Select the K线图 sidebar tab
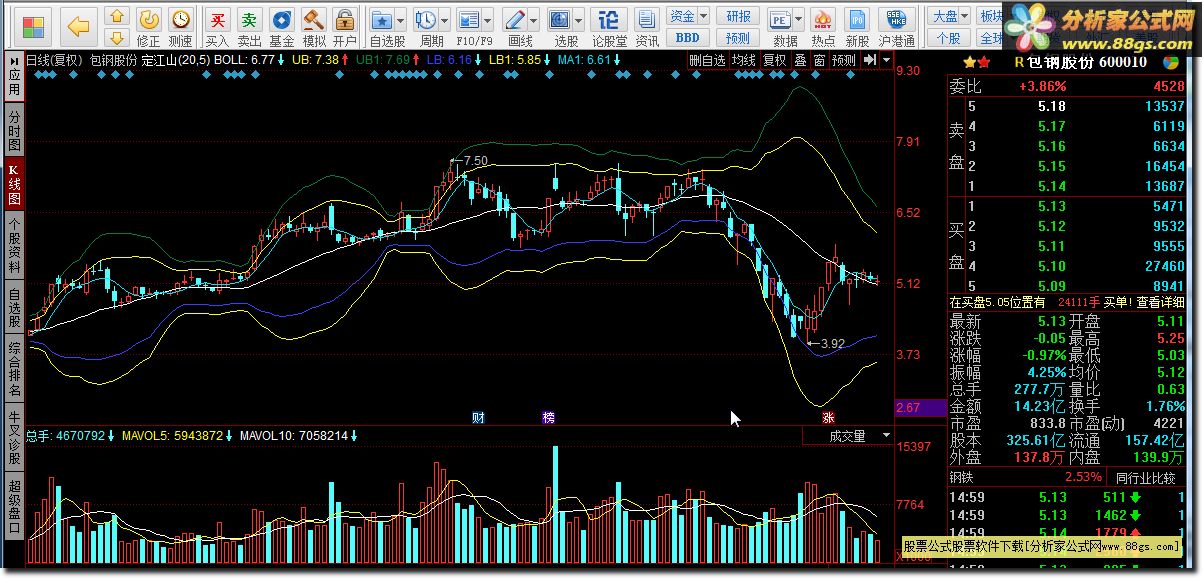The image size is (1204, 579). (14, 184)
